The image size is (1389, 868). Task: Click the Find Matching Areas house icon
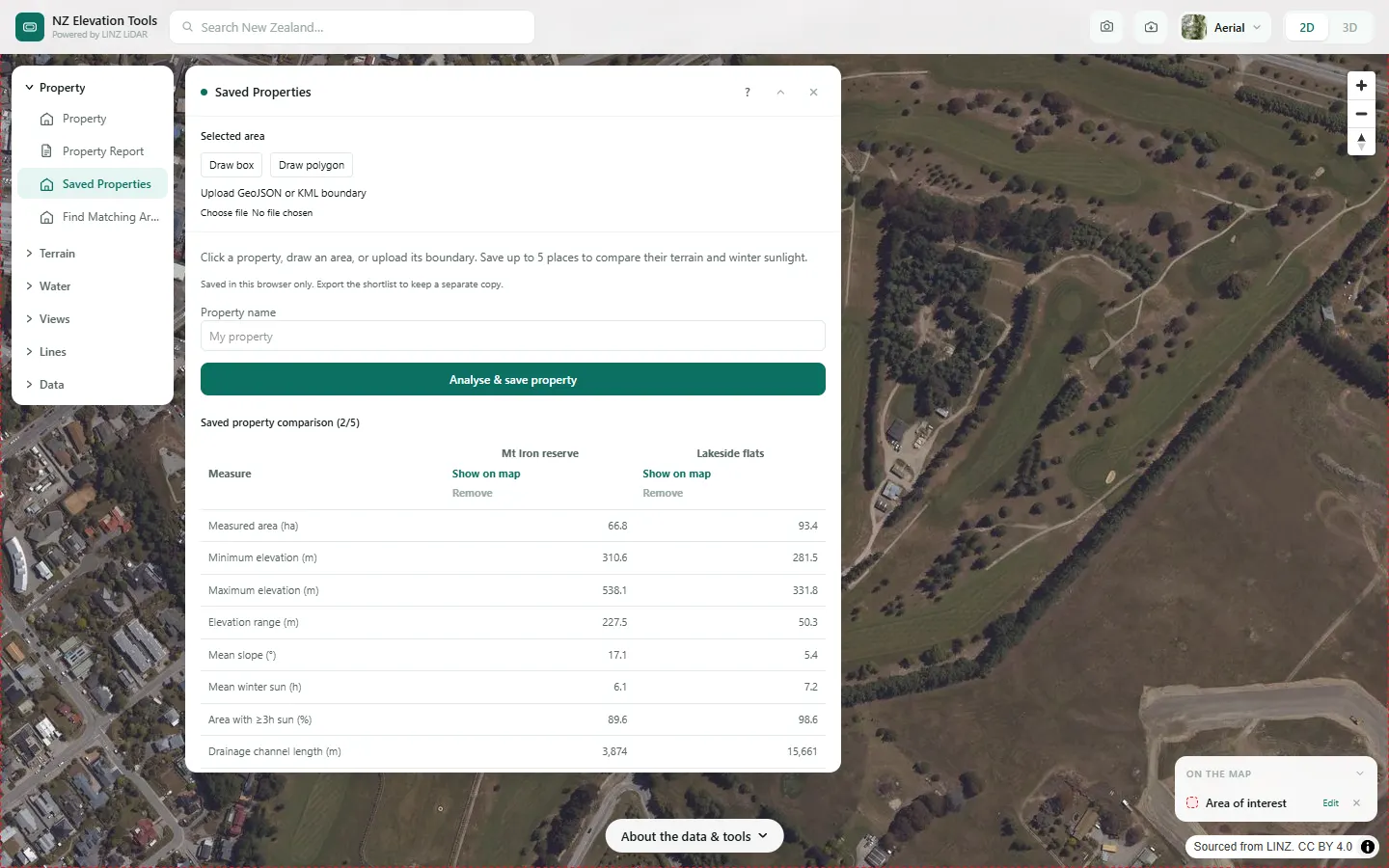pyautogui.click(x=46, y=217)
